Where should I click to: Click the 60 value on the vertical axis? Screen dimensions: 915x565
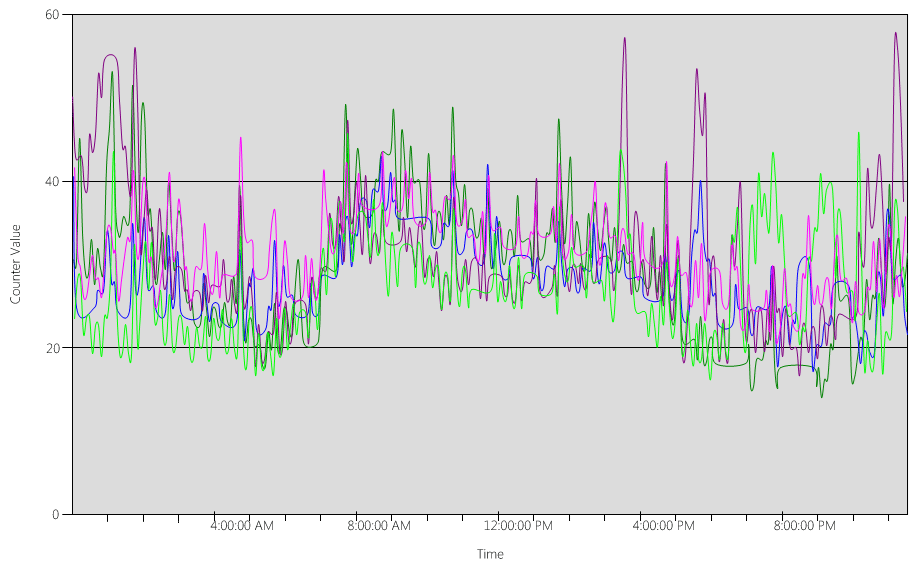coord(52,14)
